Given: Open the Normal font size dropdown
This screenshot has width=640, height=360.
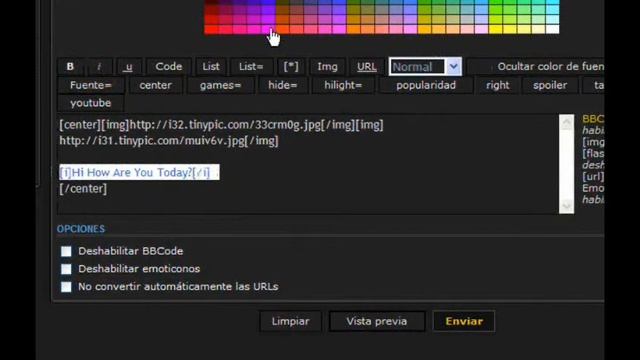Looking at the screenshot, I should coord(425,67).
